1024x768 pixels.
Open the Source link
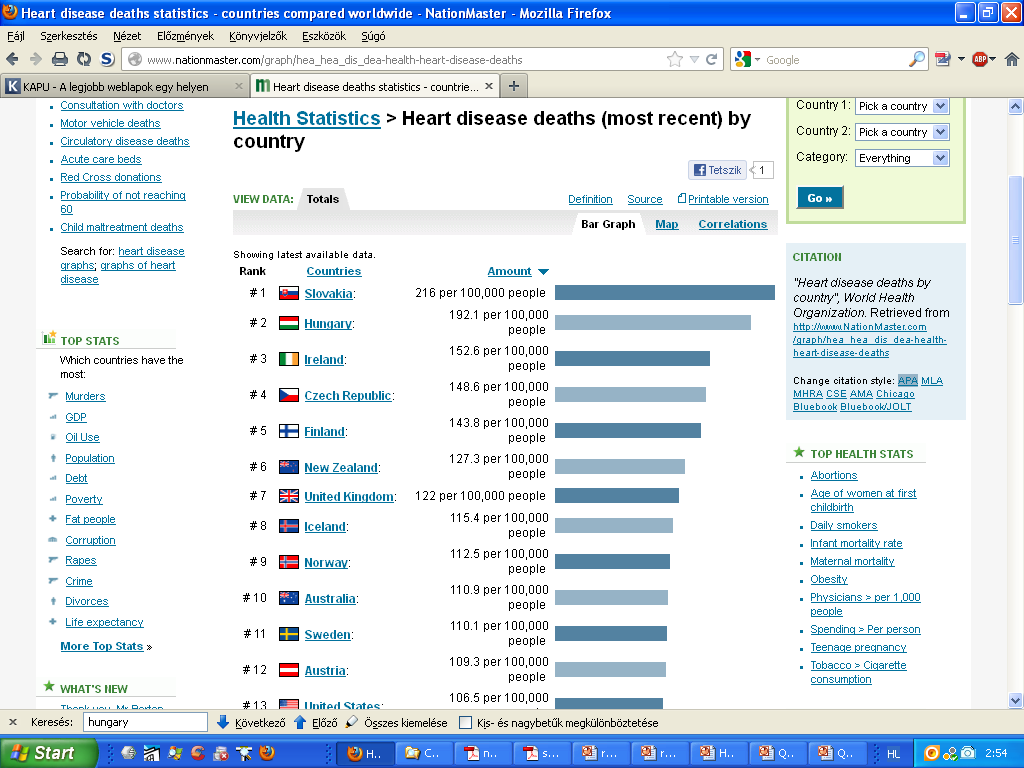pos(645,199)
